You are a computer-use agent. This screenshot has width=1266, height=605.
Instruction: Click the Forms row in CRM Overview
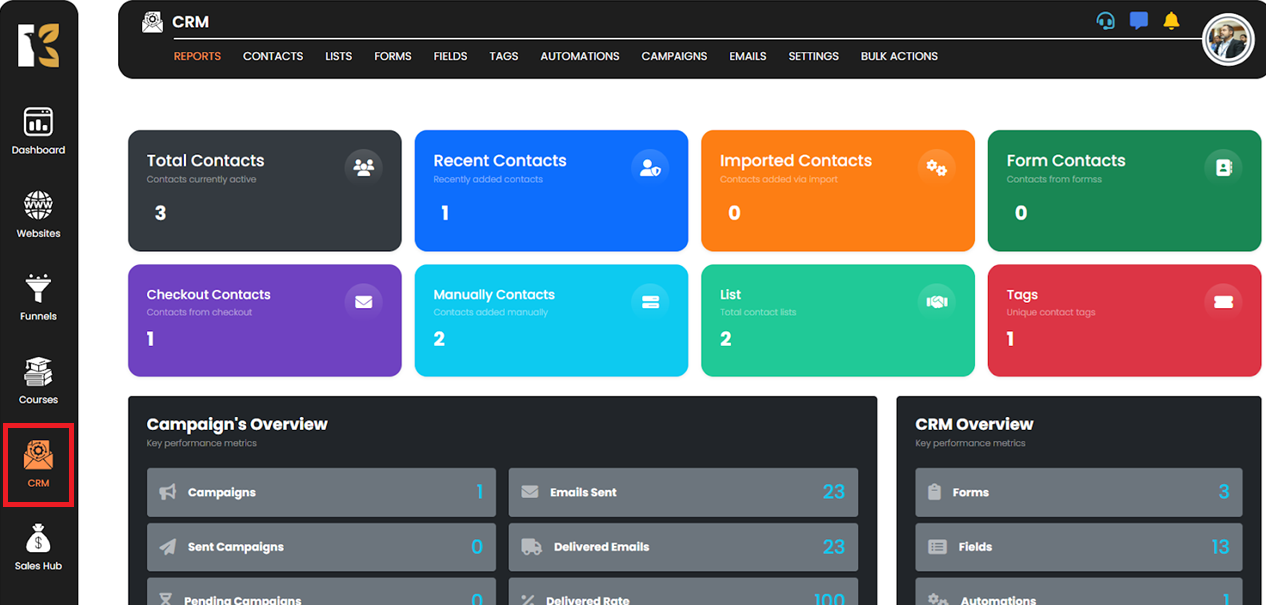(x=1078, y=492)
